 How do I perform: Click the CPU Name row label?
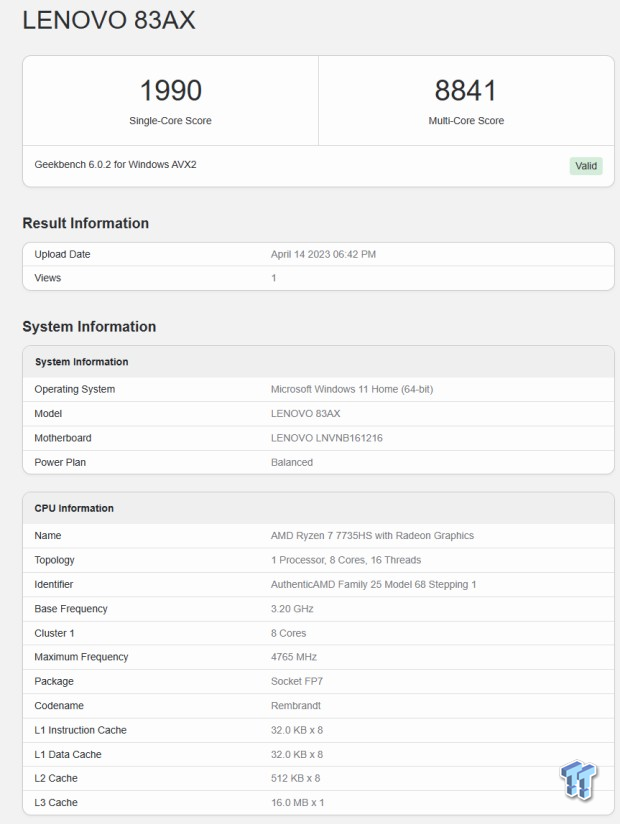[48, 535]
